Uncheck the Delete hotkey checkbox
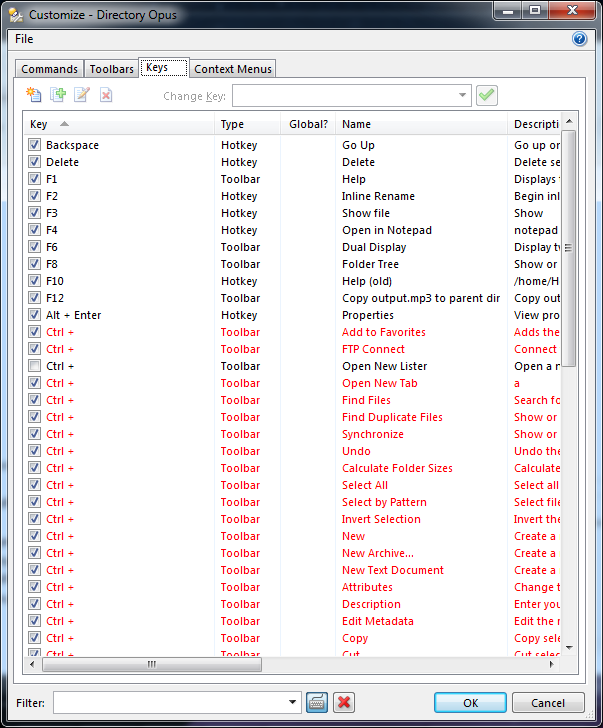Screen dimensions: 603x728 tap(34, 162)
